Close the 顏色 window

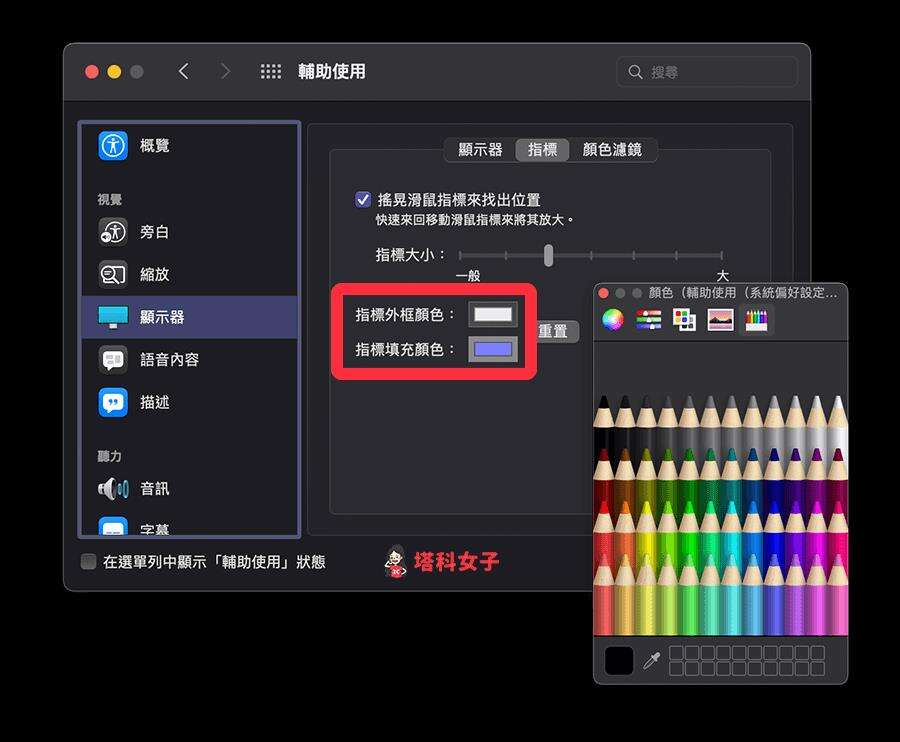click(603, 293)
